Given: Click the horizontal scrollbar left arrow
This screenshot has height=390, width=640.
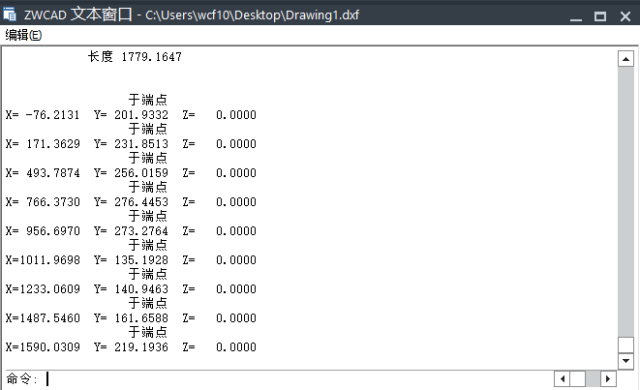Looking at the screenshot, I should tap(562, 379).
